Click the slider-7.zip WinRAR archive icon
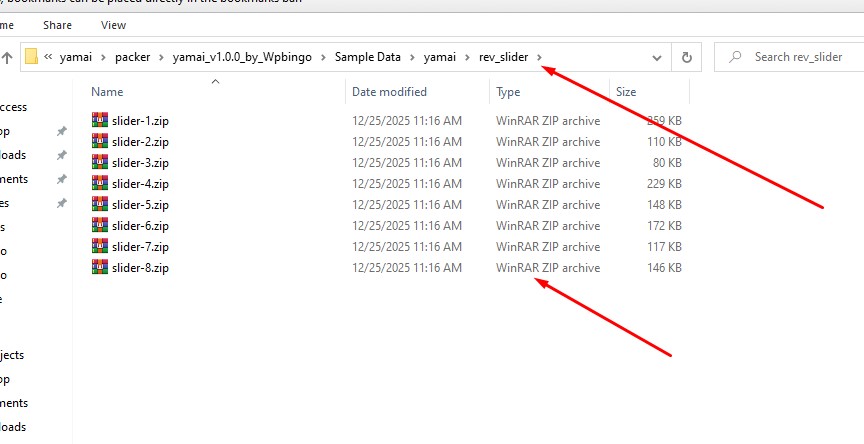This screenshot has height=444, width=864. point(100,246)
